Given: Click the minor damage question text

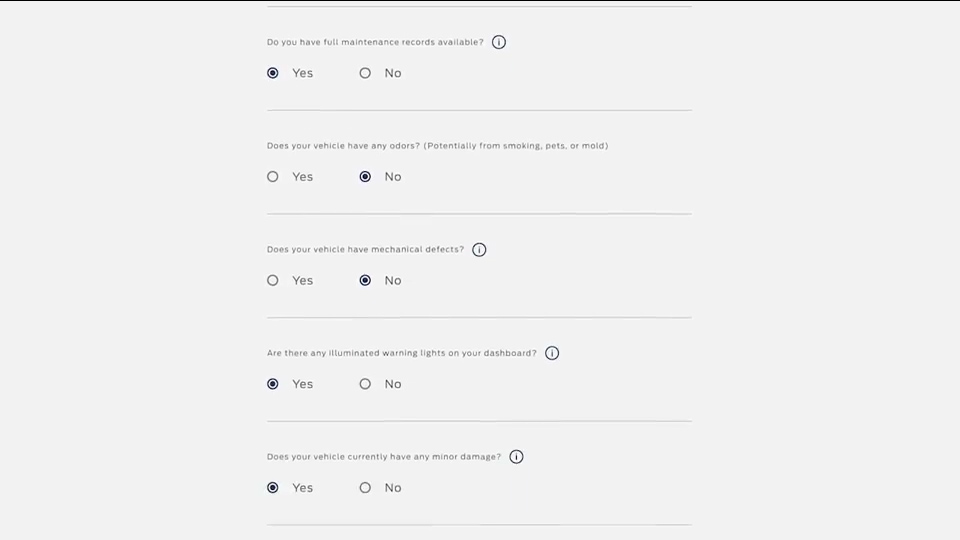Looking at the screenshot, I should click(x=384, y=457).
